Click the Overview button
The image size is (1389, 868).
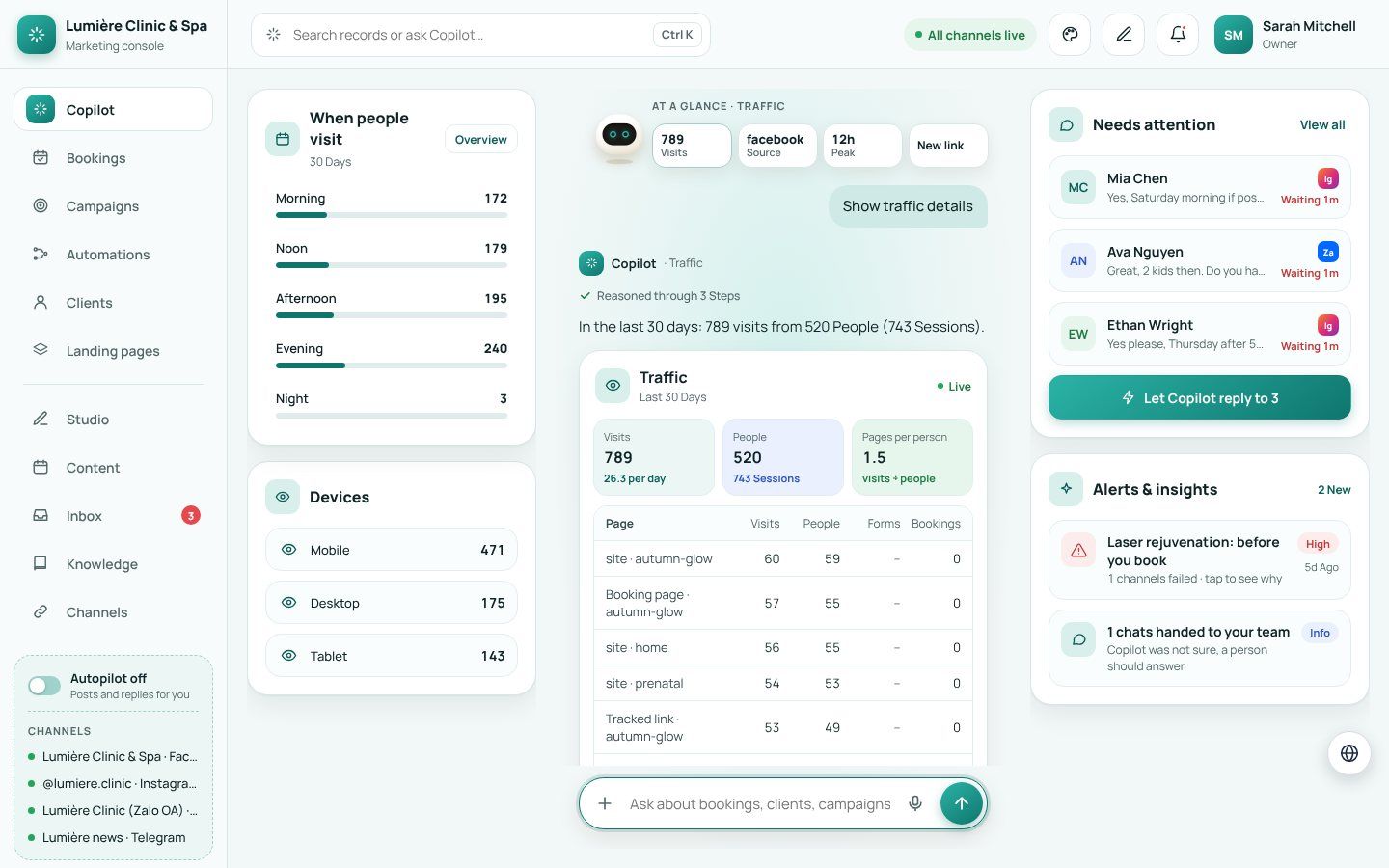pyautogui.click(x=480, y=139)
